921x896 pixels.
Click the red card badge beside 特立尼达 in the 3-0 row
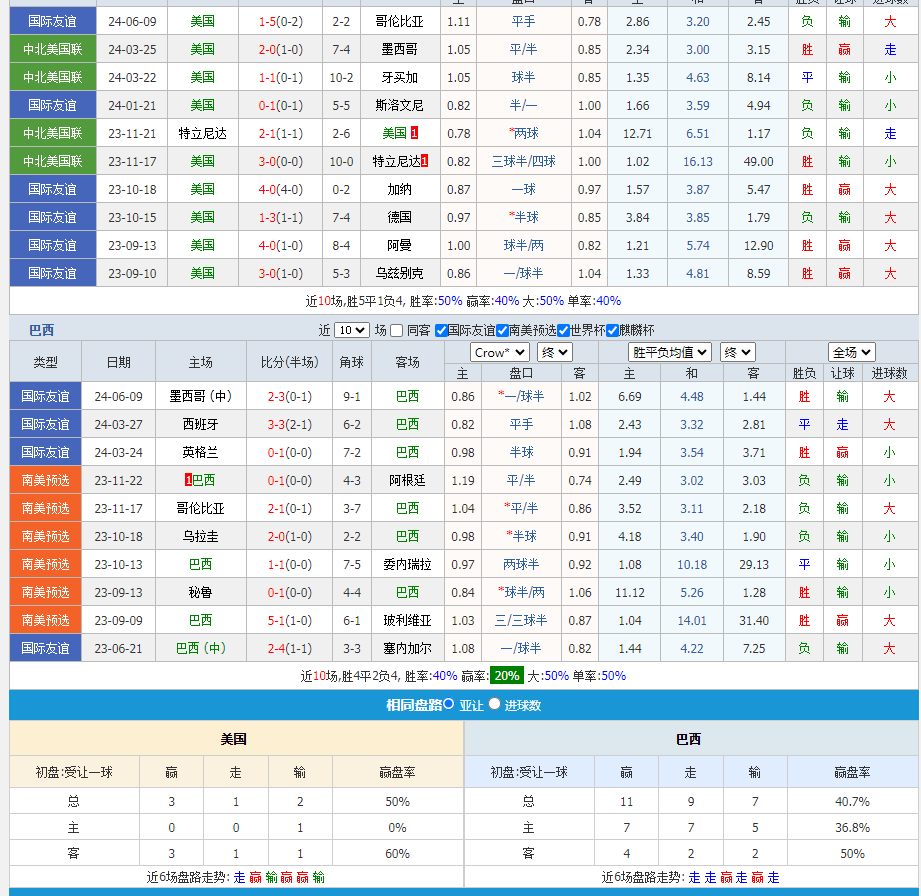pos(425,161)
